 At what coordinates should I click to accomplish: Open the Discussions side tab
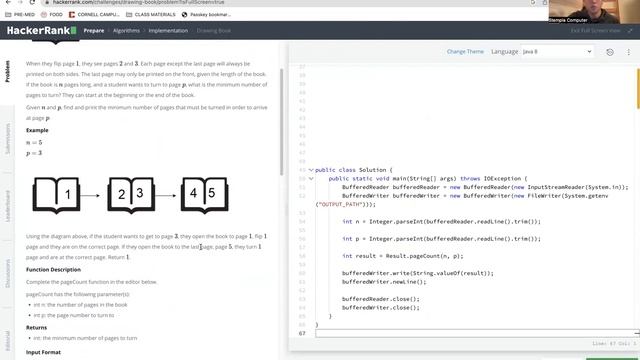coord(7,273)
